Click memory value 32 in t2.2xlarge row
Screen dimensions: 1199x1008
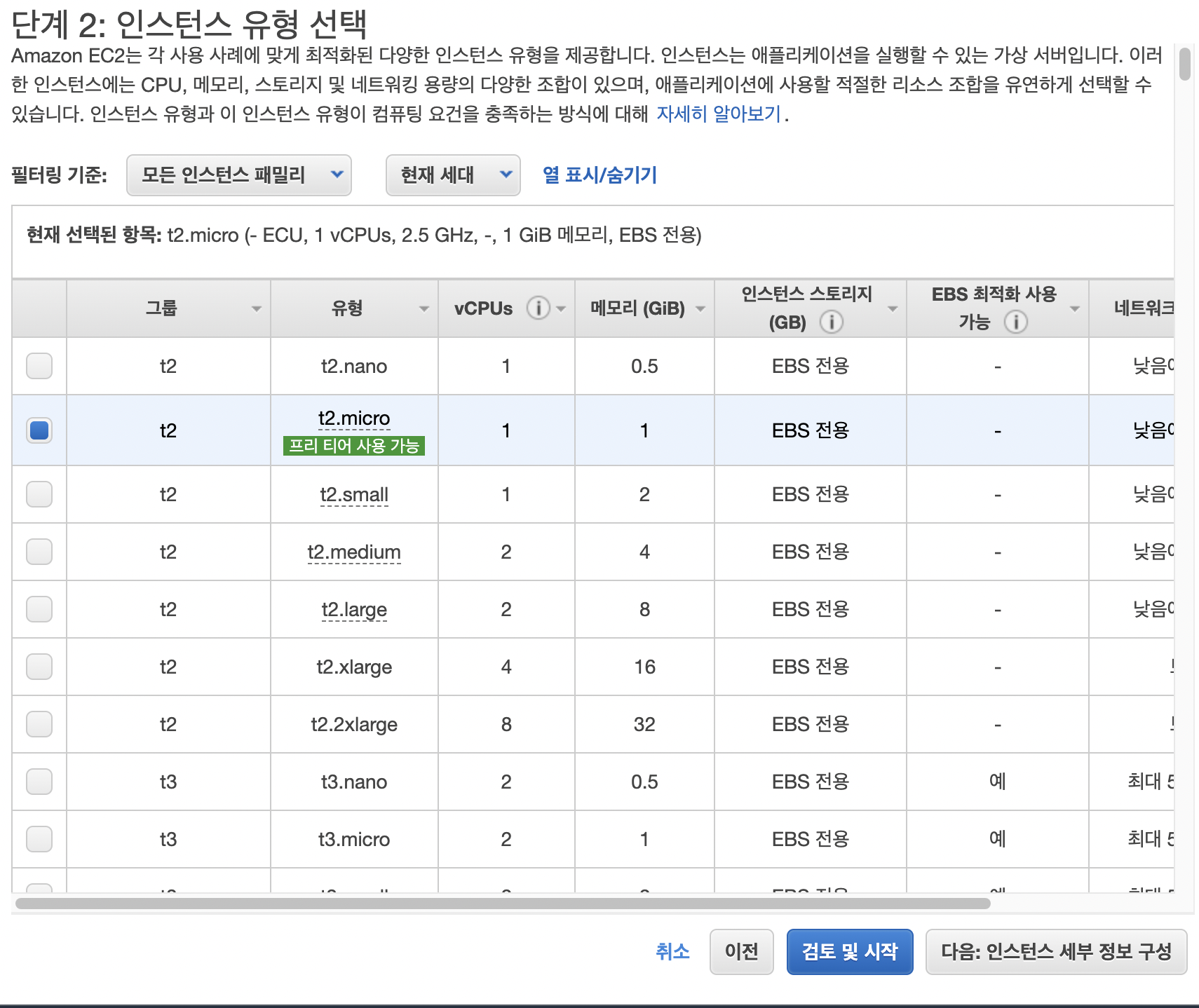[x=644, y=724]
